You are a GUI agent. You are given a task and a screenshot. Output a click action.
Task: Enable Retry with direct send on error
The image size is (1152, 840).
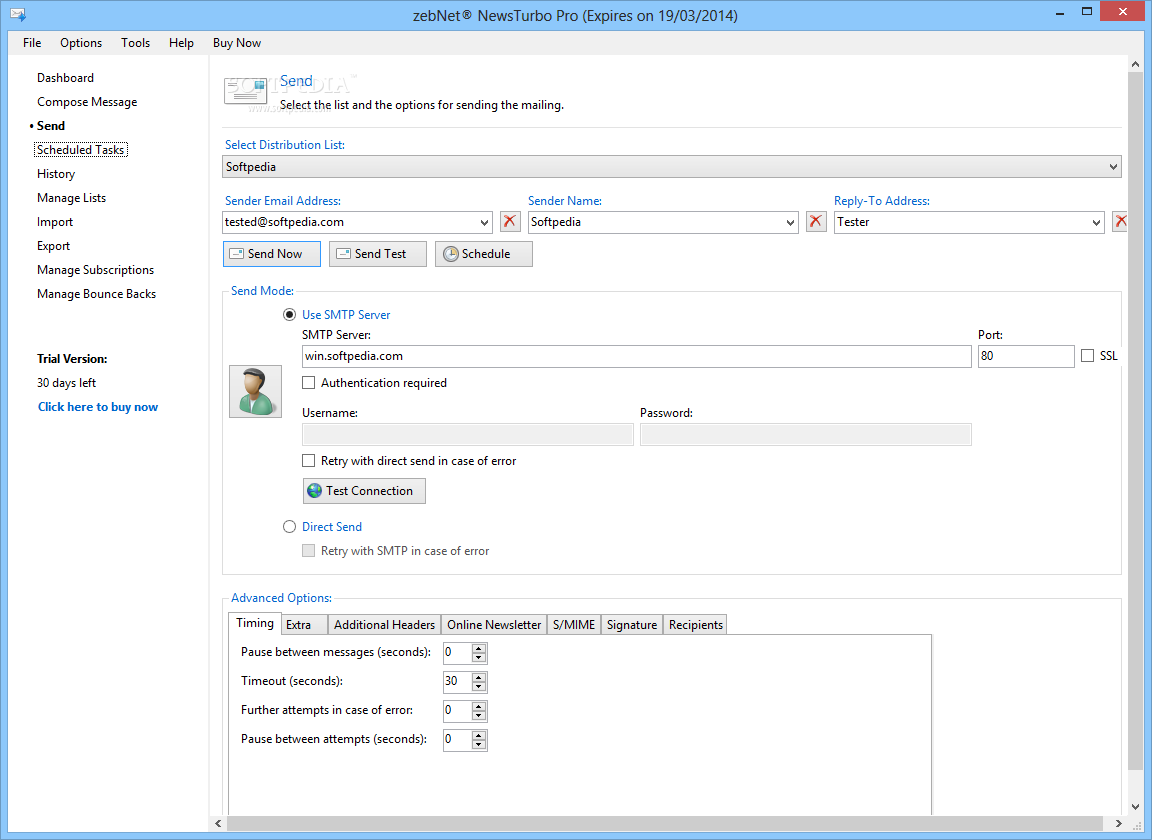tap(309, 461)
